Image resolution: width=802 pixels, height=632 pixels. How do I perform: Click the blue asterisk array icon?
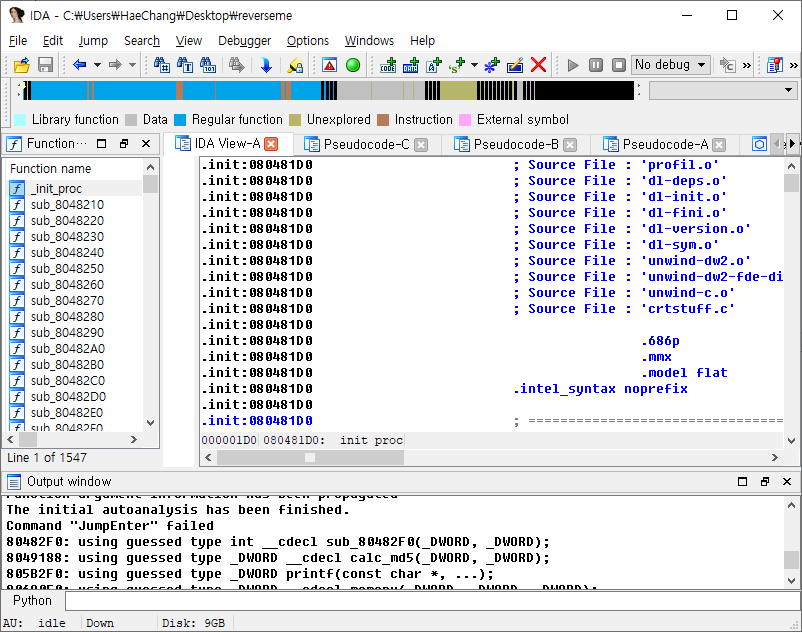(492, 65)
